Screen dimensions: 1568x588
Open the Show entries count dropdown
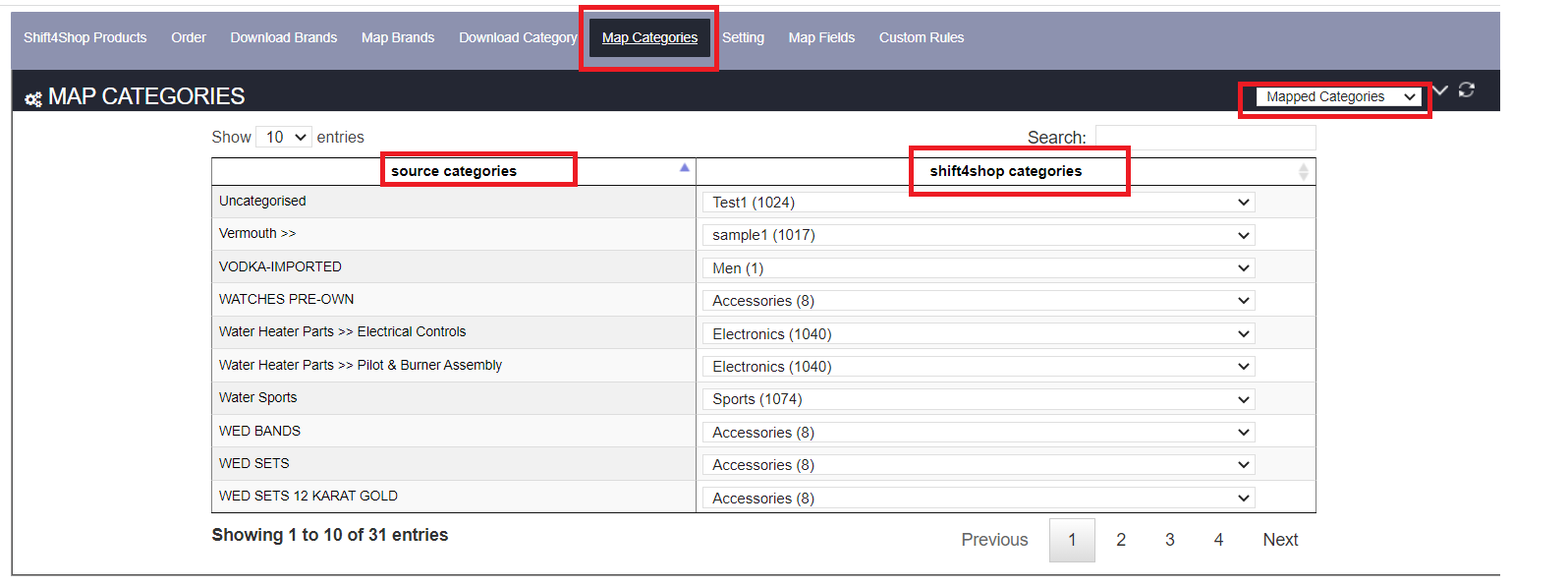284,137
